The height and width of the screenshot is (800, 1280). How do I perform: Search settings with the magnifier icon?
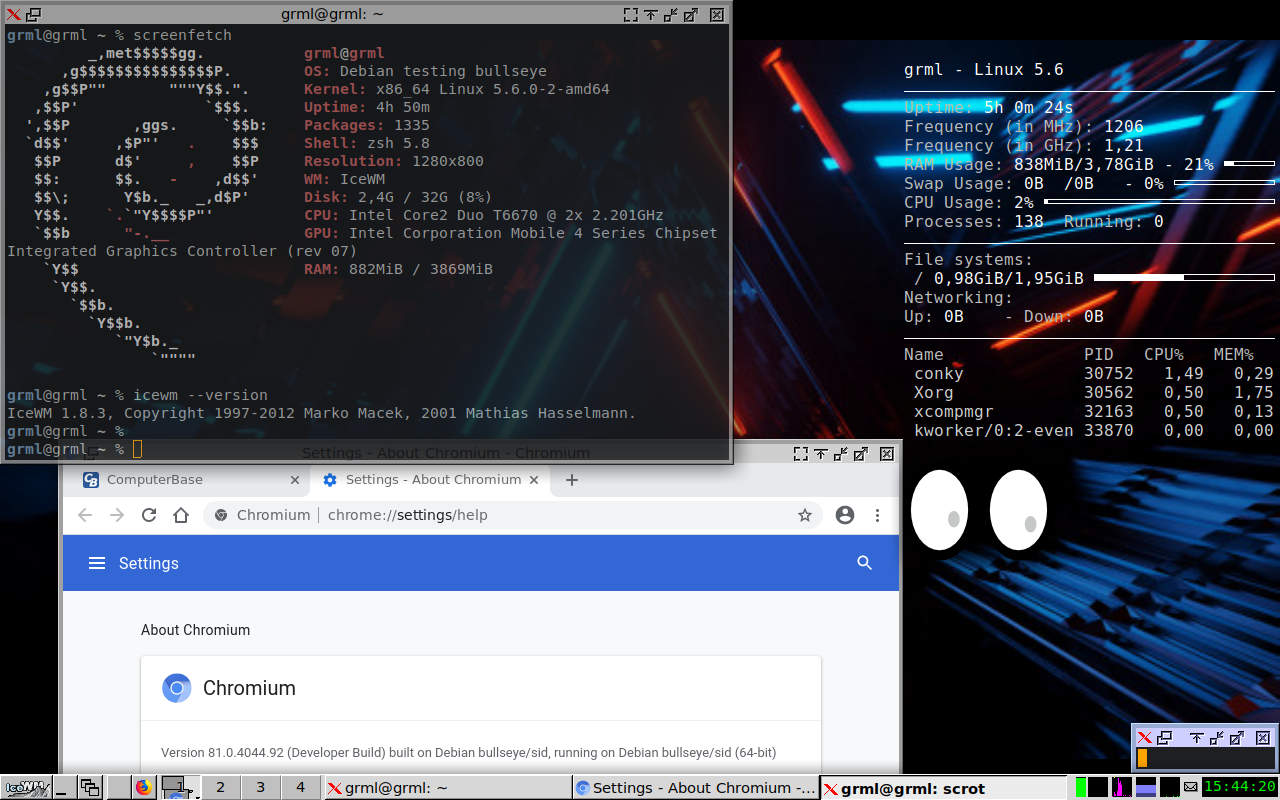pyautogui.click(x=865, y=563)
